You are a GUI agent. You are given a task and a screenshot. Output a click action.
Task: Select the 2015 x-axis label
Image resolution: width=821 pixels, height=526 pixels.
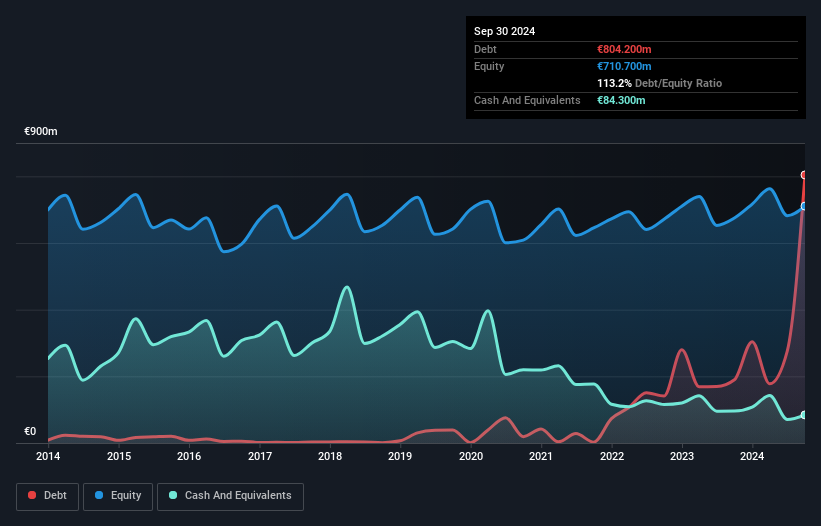click(119, 456)
